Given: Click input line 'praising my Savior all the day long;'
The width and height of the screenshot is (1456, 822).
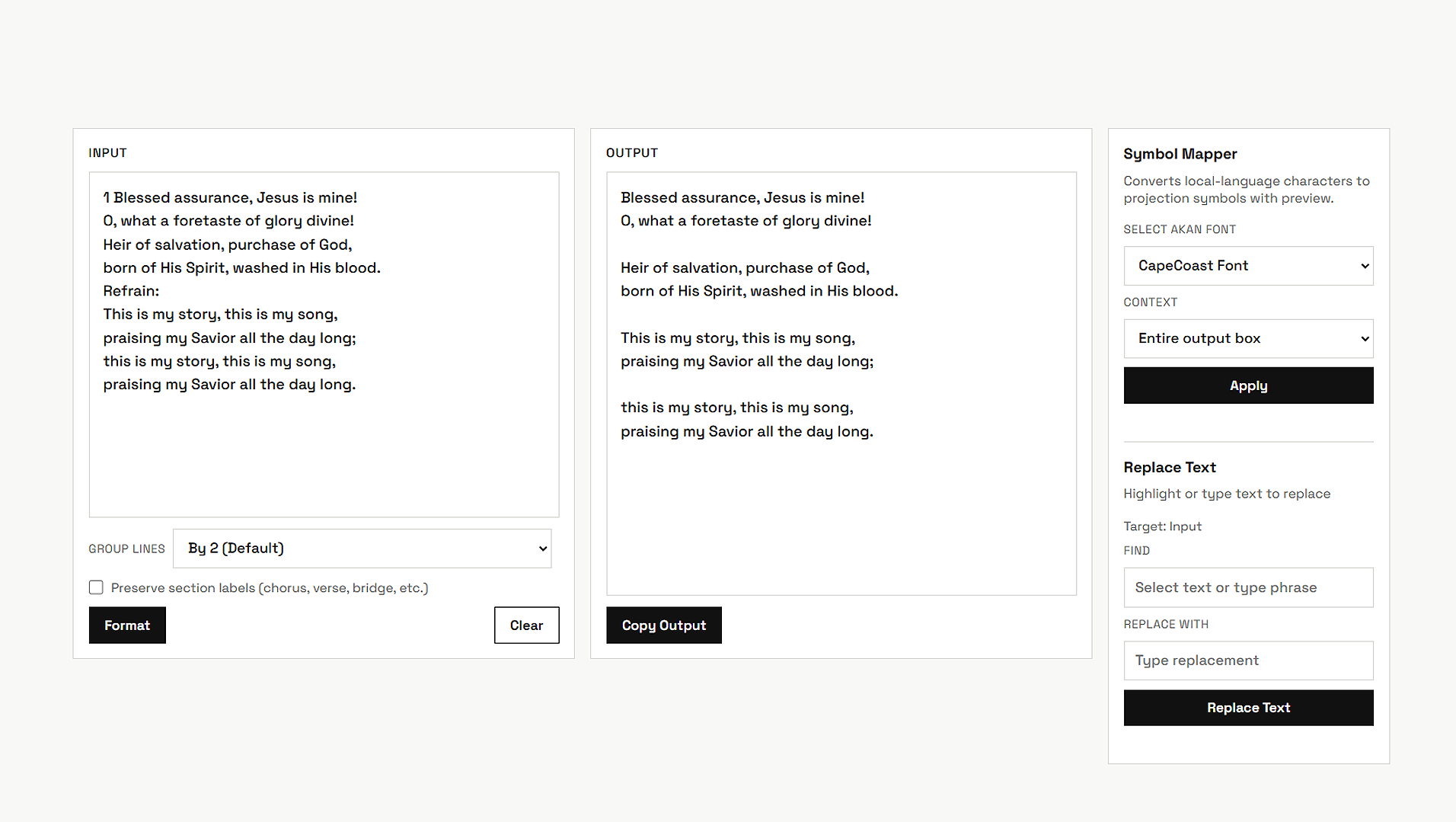Looking at the screenshot, I should [x=229, y=337].
